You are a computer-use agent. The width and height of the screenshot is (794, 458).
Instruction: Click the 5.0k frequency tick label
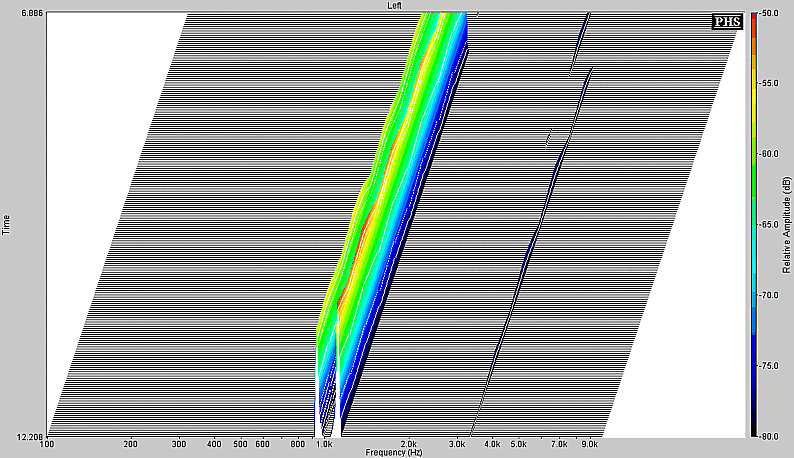[x=518, y=444]
